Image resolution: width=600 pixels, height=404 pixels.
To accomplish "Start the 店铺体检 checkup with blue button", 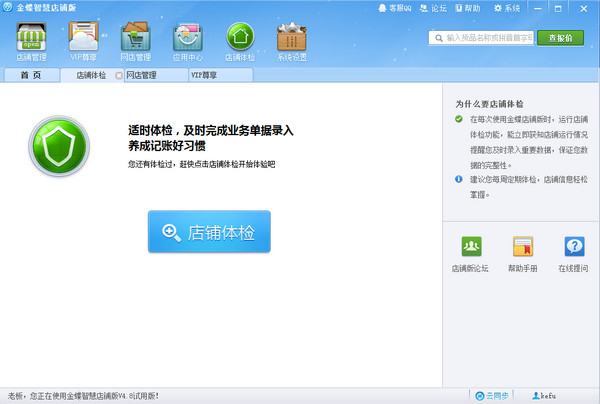I will [209, 231].
